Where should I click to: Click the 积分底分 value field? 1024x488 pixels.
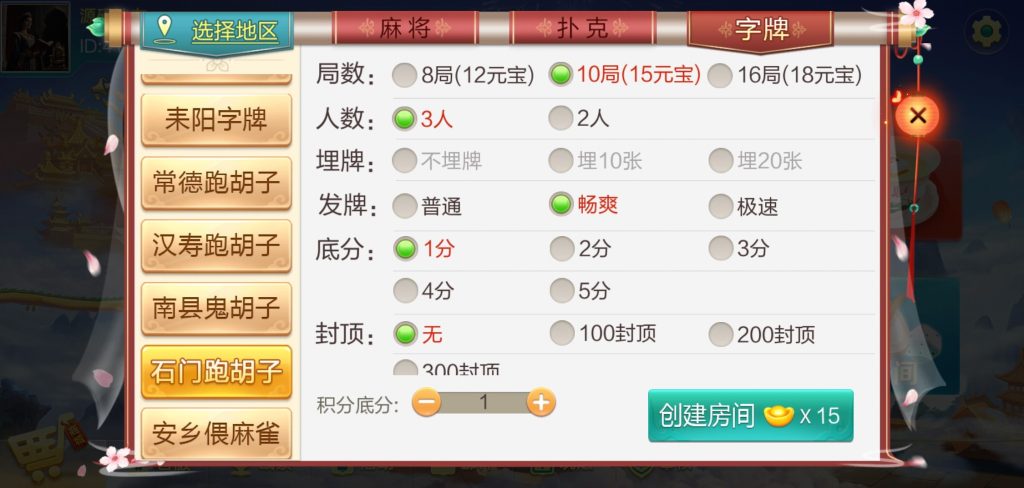point(484,402)
